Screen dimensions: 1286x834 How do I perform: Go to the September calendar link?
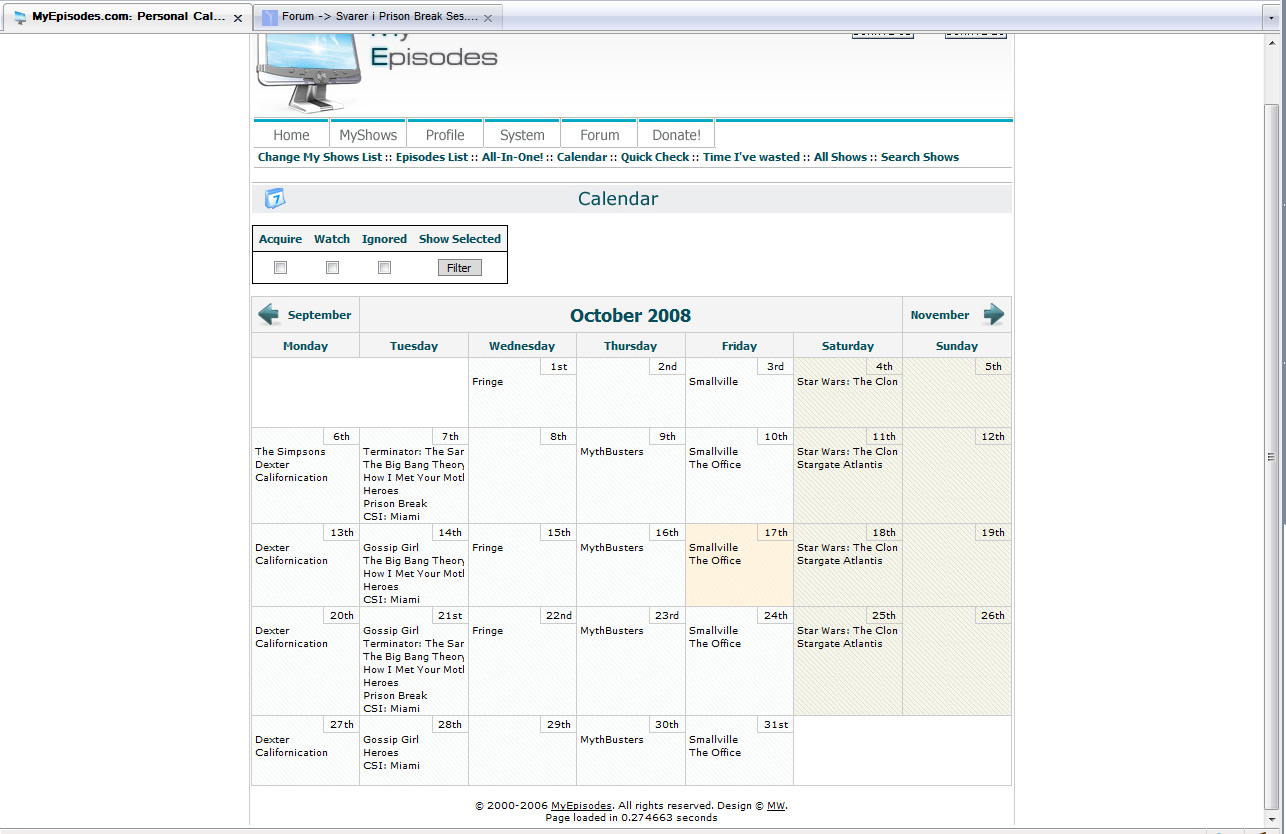[x=320, y=315]
